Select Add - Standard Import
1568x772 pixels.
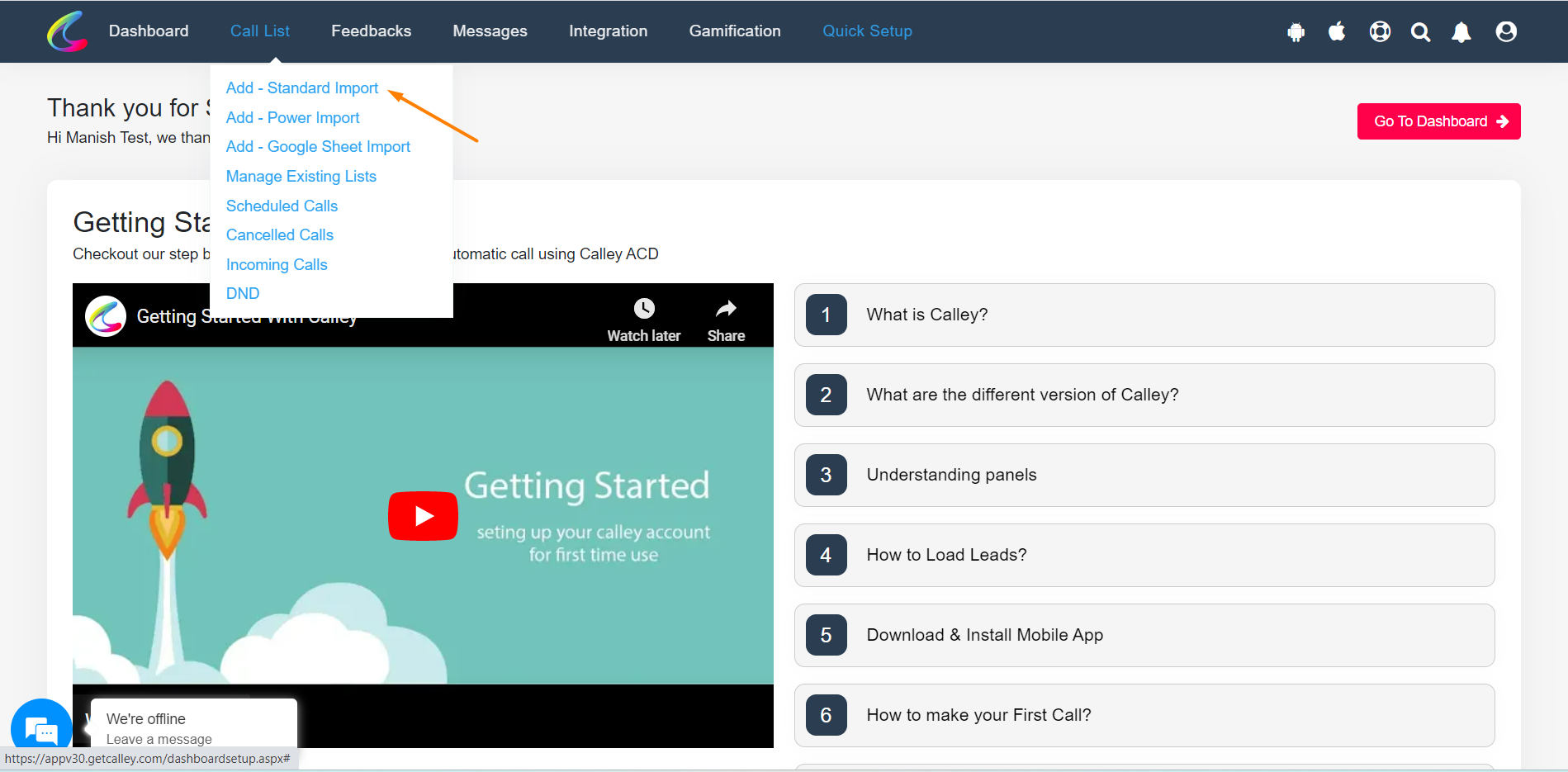tap(302, 88)
